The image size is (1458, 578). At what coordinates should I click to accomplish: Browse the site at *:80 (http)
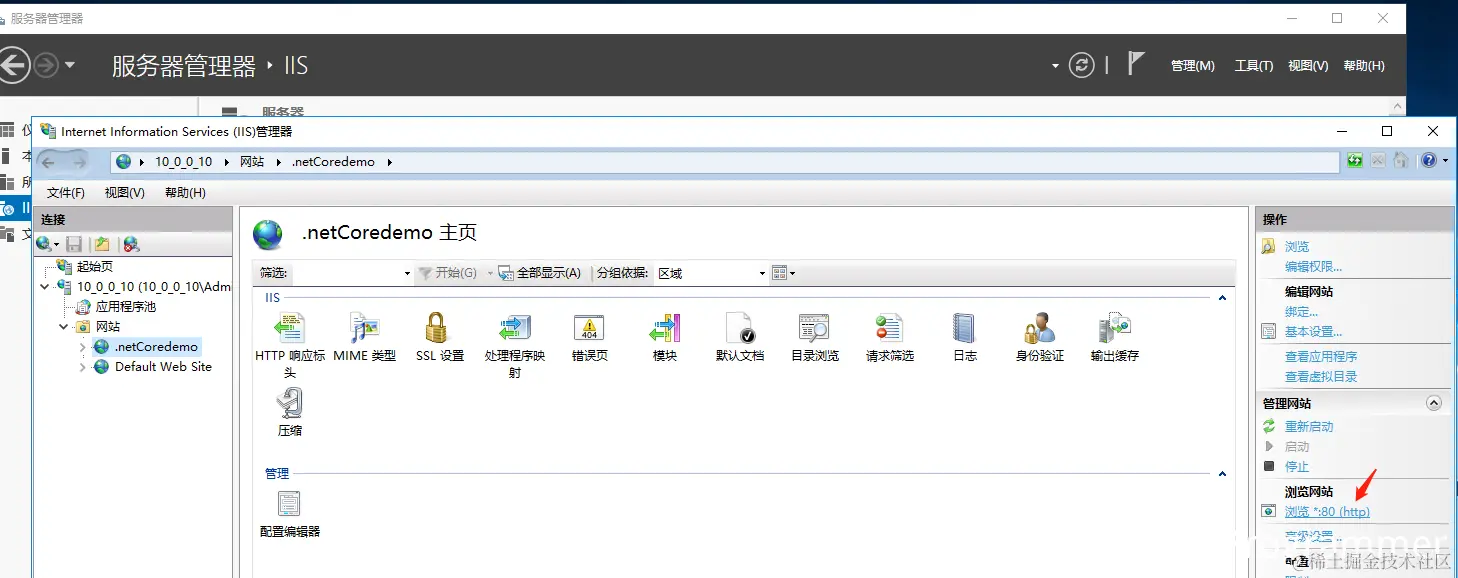tap(1327, 511)
